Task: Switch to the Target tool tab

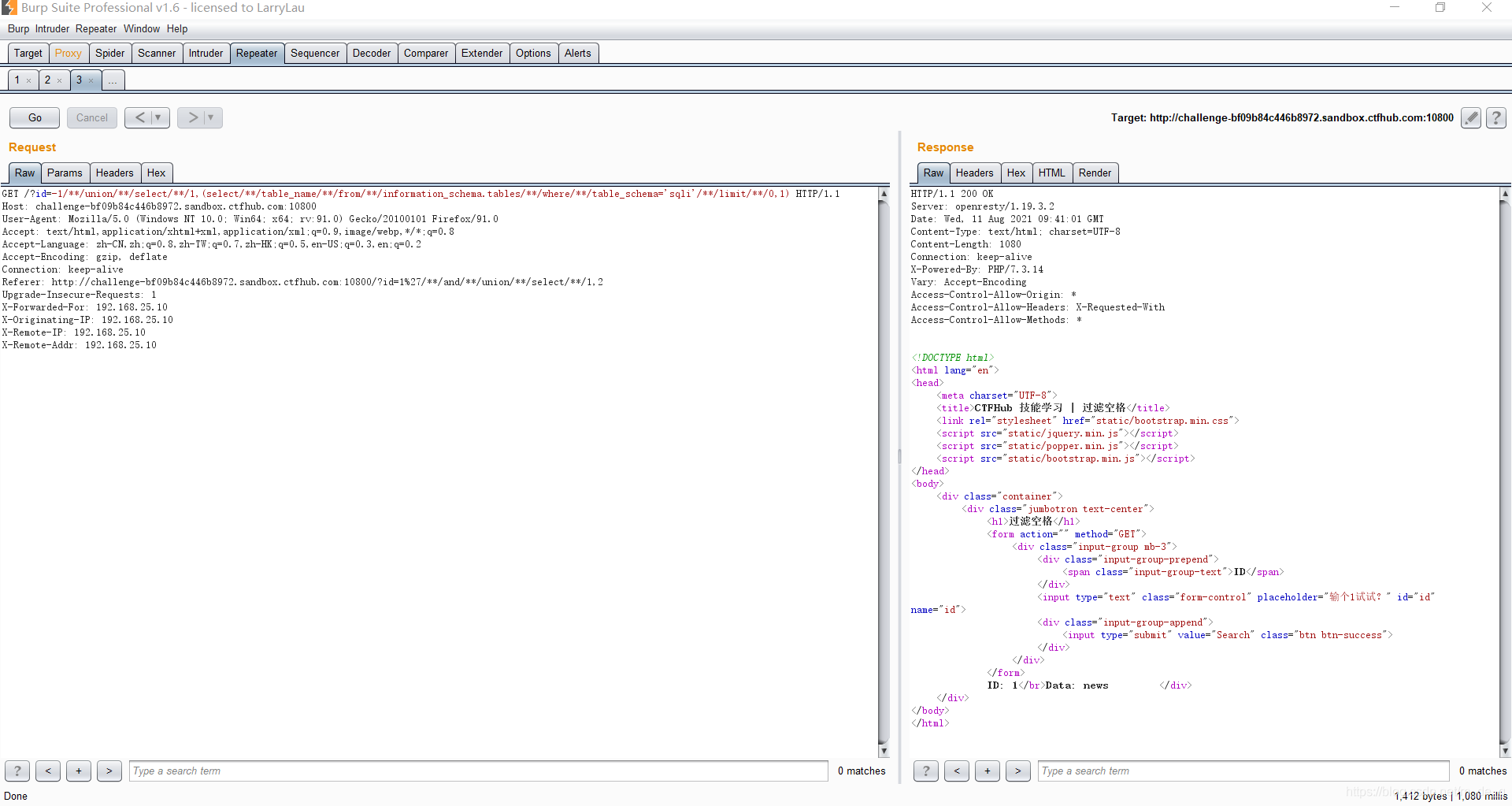Action: tap(28, 54)
